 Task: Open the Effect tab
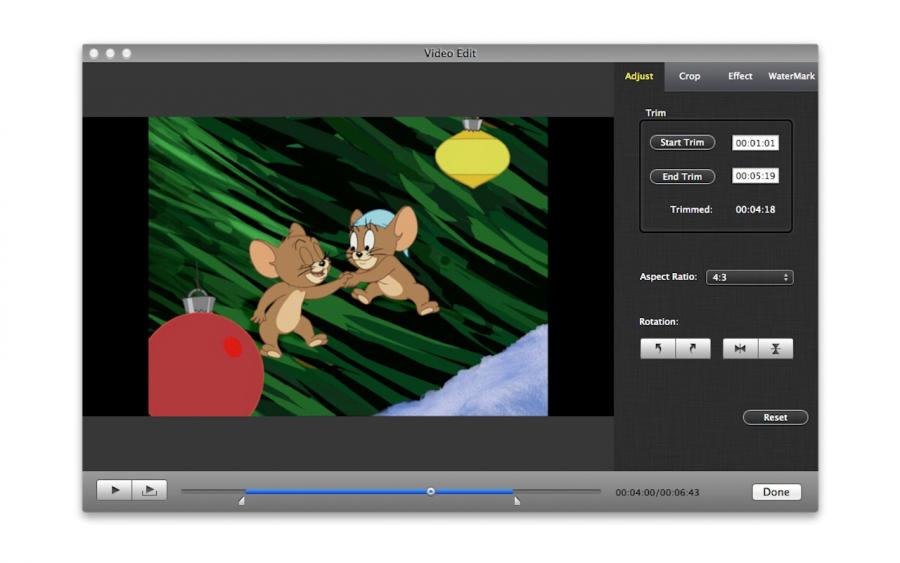click(x=740, y=76)
